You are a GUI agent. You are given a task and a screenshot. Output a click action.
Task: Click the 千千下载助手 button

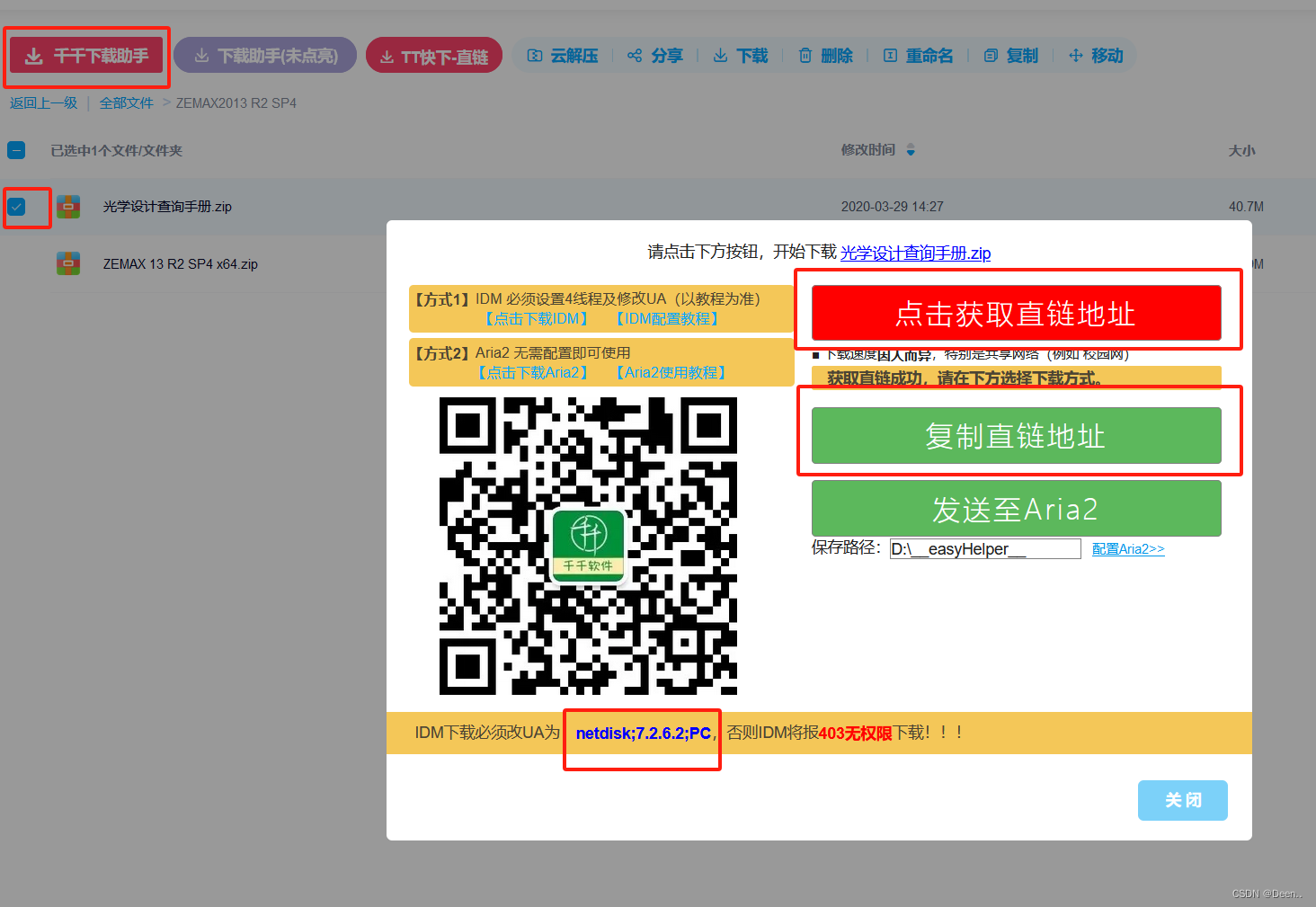87,56
